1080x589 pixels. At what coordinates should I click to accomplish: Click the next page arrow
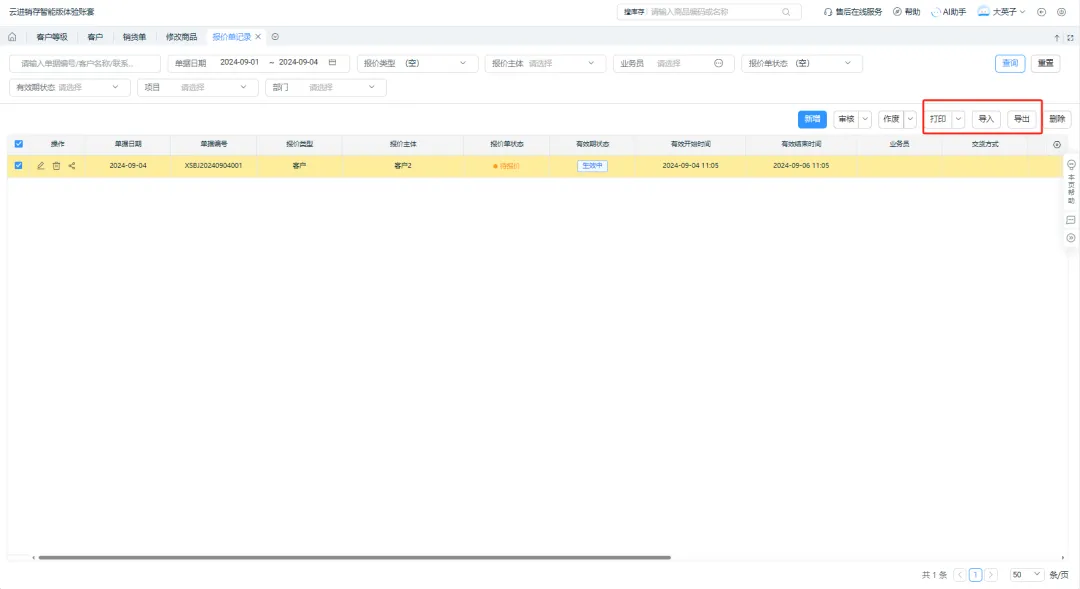pyautogui.click(x=991, y=575)
